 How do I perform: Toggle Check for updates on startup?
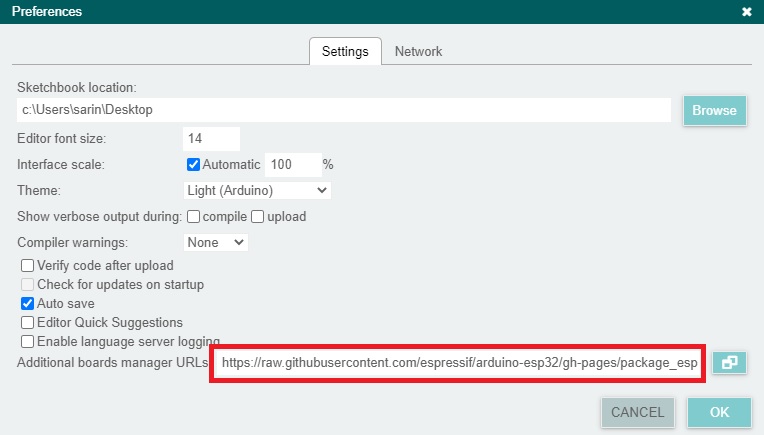click(x=28, y=285)
